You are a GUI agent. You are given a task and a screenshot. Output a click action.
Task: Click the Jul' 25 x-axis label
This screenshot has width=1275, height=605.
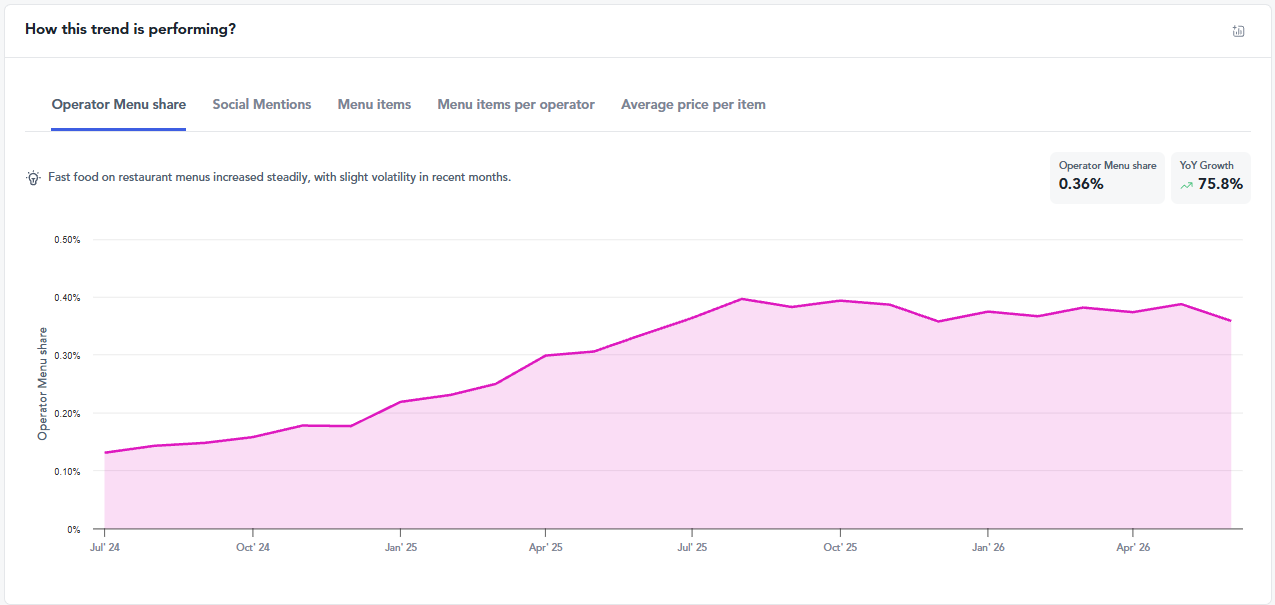click(692, 547)
